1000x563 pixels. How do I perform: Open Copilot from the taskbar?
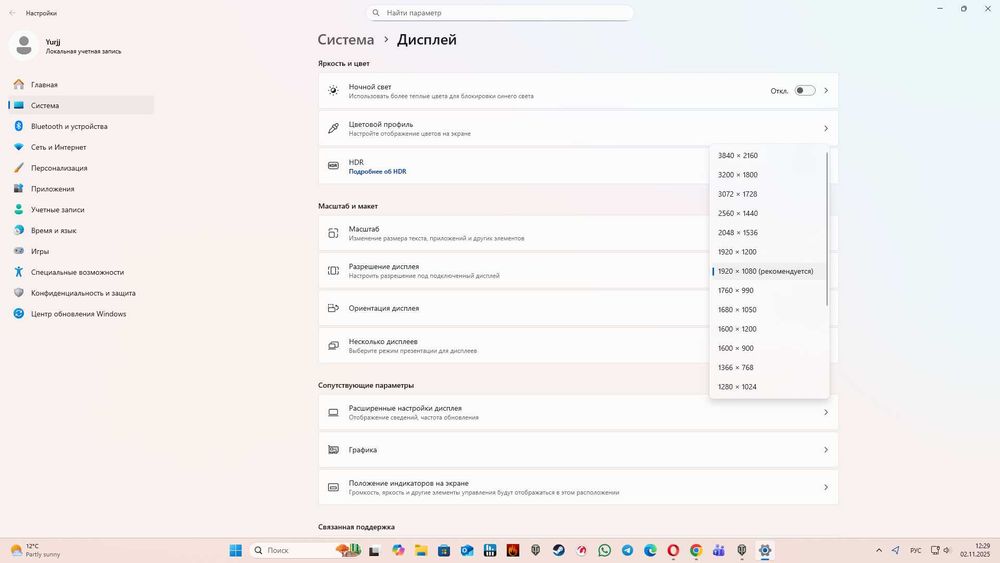point(398,550)
